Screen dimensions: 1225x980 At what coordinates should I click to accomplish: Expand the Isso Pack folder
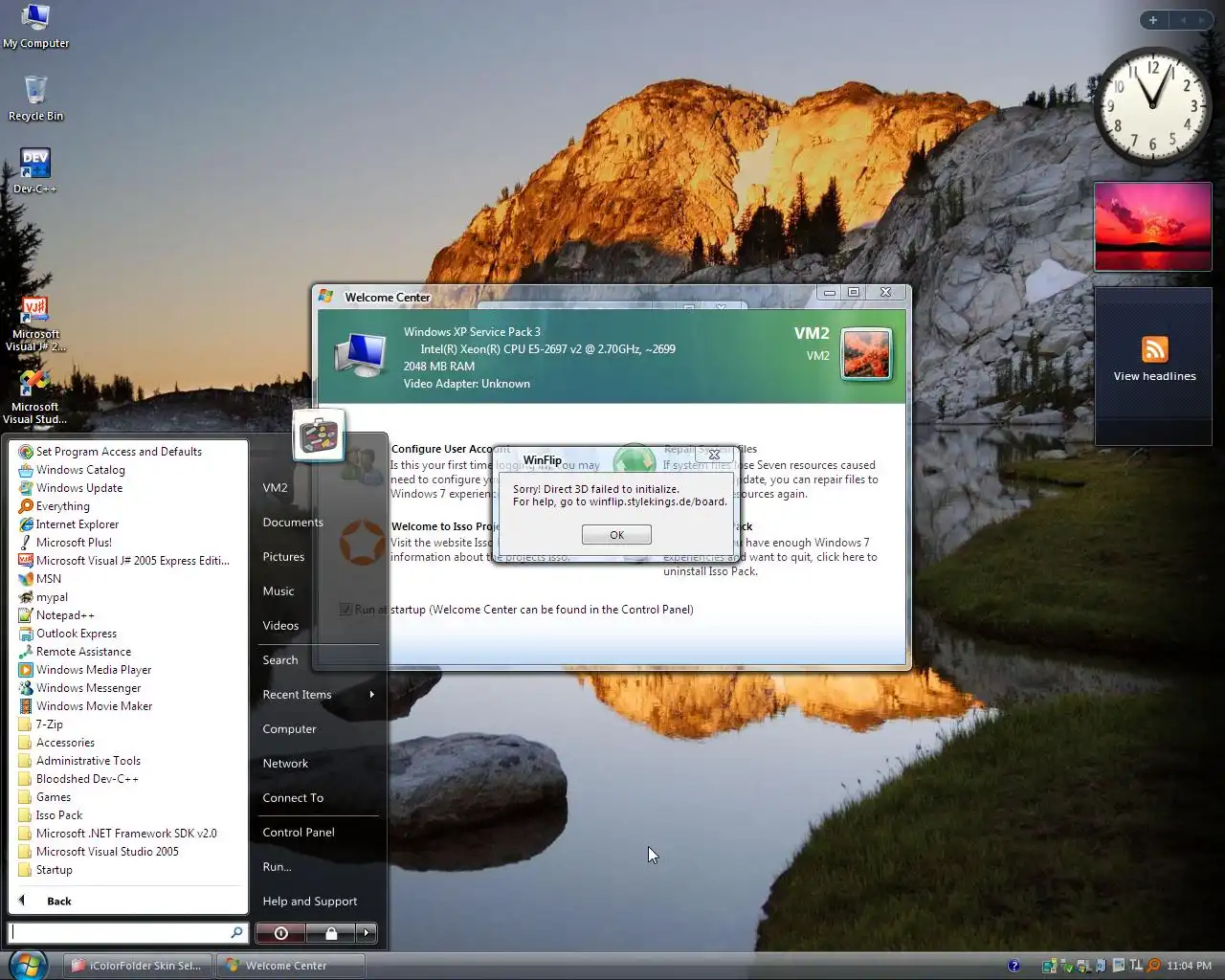click(59, 815)
